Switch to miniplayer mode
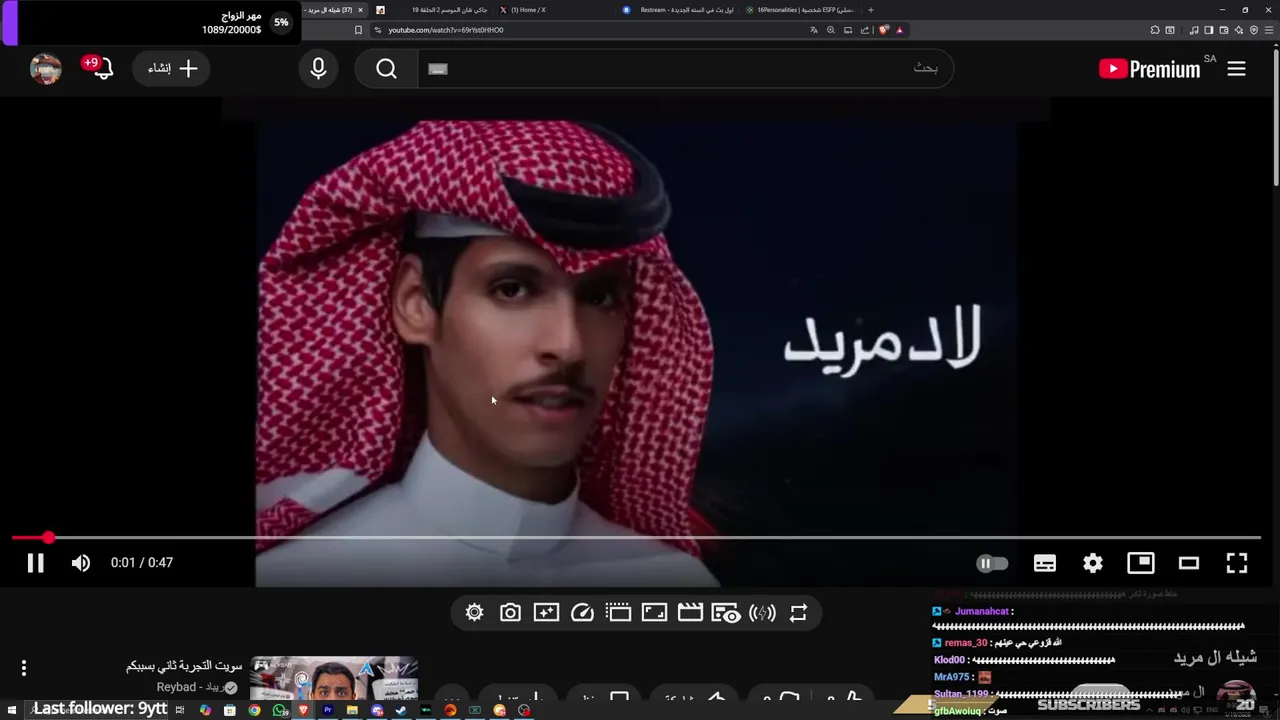 (x=1141, y=563)
